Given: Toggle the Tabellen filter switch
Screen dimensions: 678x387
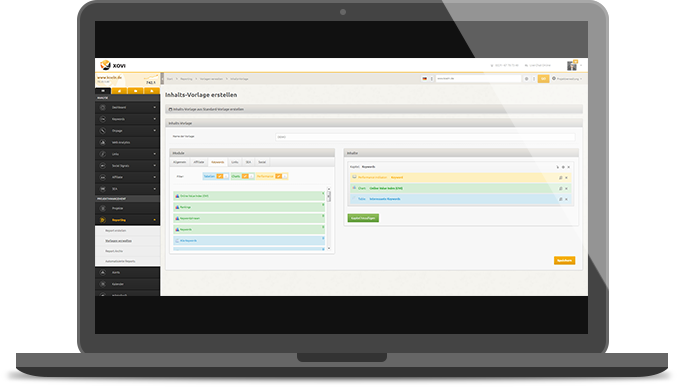Looking at the screenshot, I should coord(222,176).
